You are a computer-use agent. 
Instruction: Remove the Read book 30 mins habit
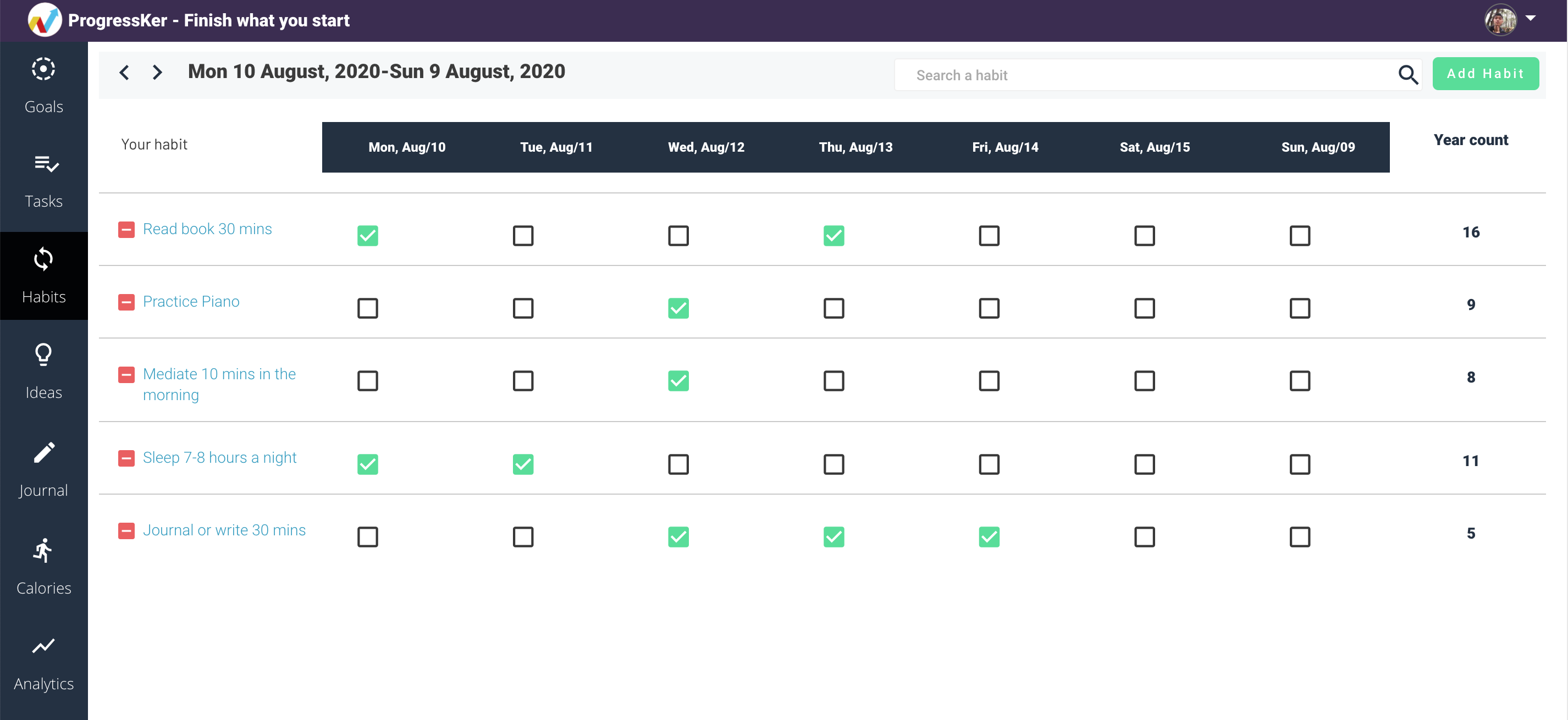[126, 230]
